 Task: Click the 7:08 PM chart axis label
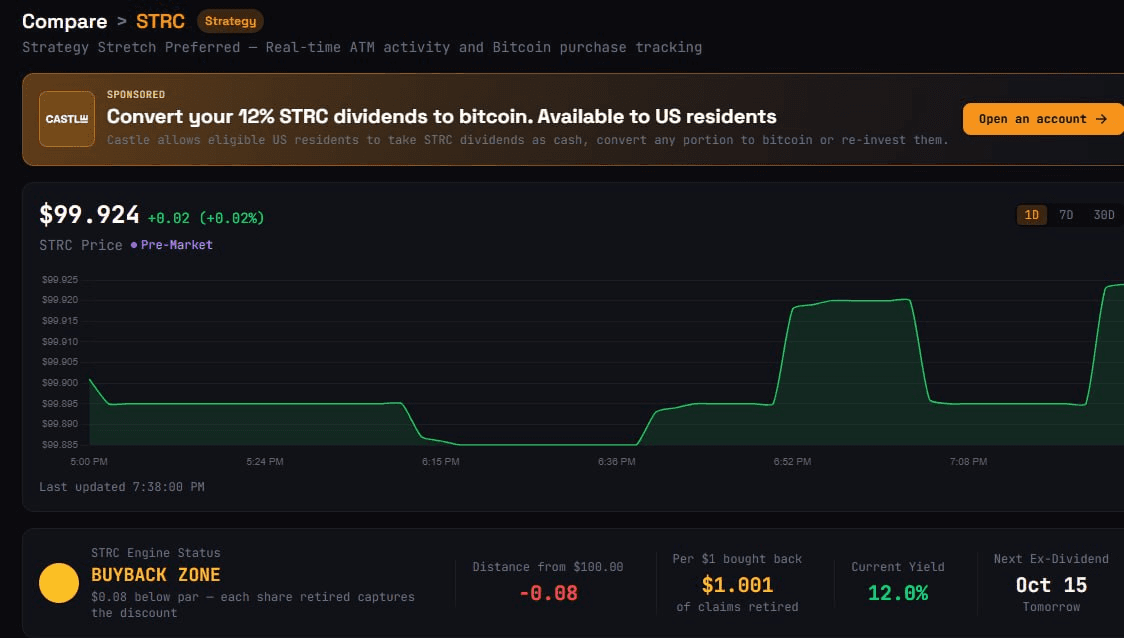click(x=968, y=462)
